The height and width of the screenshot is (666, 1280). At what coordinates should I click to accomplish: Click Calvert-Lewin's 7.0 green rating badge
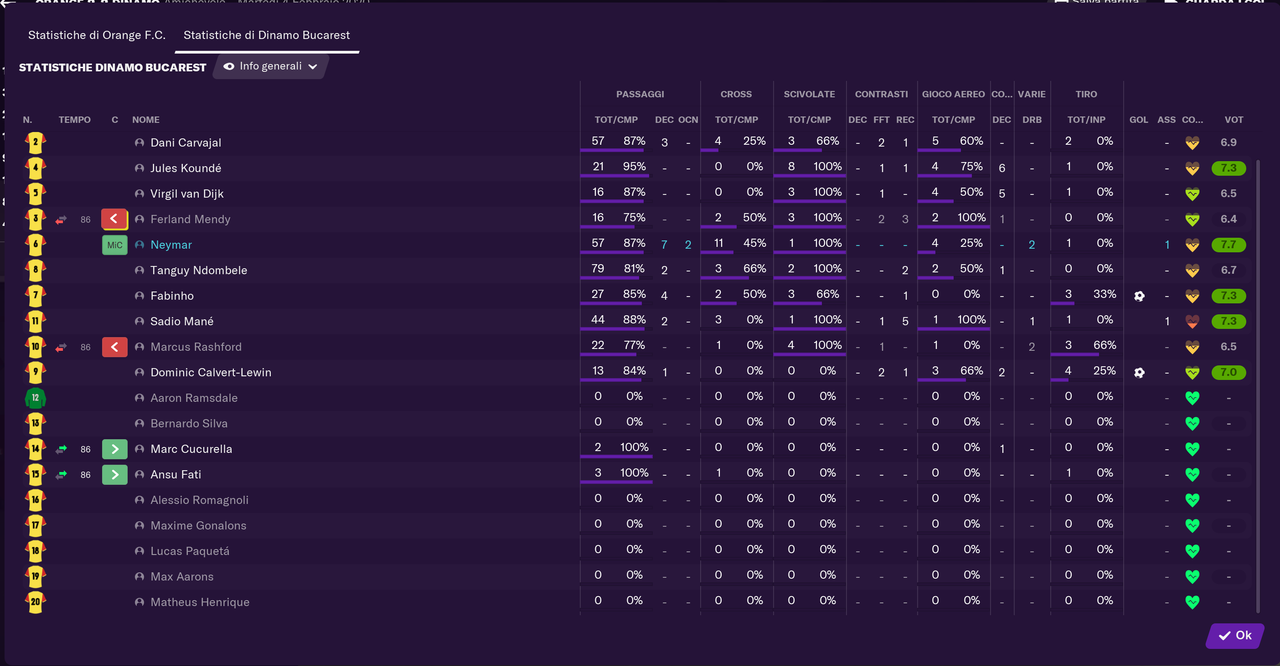[x=1228, y=372]
